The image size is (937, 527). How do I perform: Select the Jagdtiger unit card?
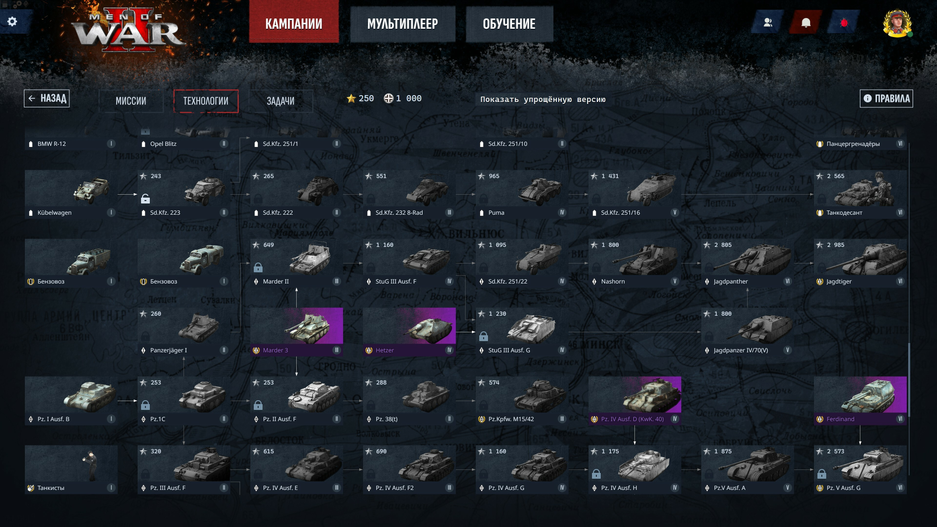(860, 263)
